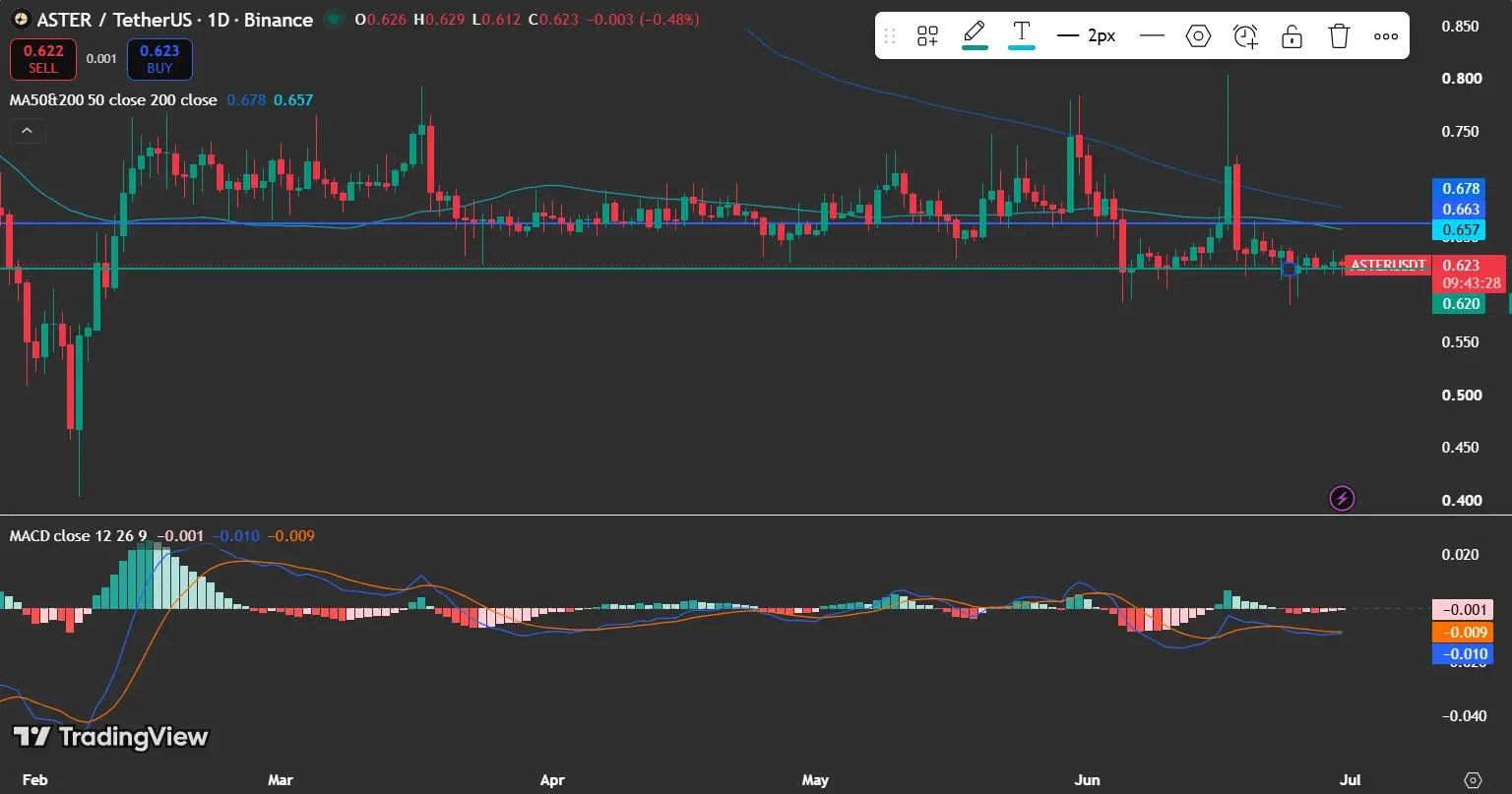Viewport: 1512px width, 794px height.
Task: Click the purple lightning bolt icon
Action: point(1343,499)
